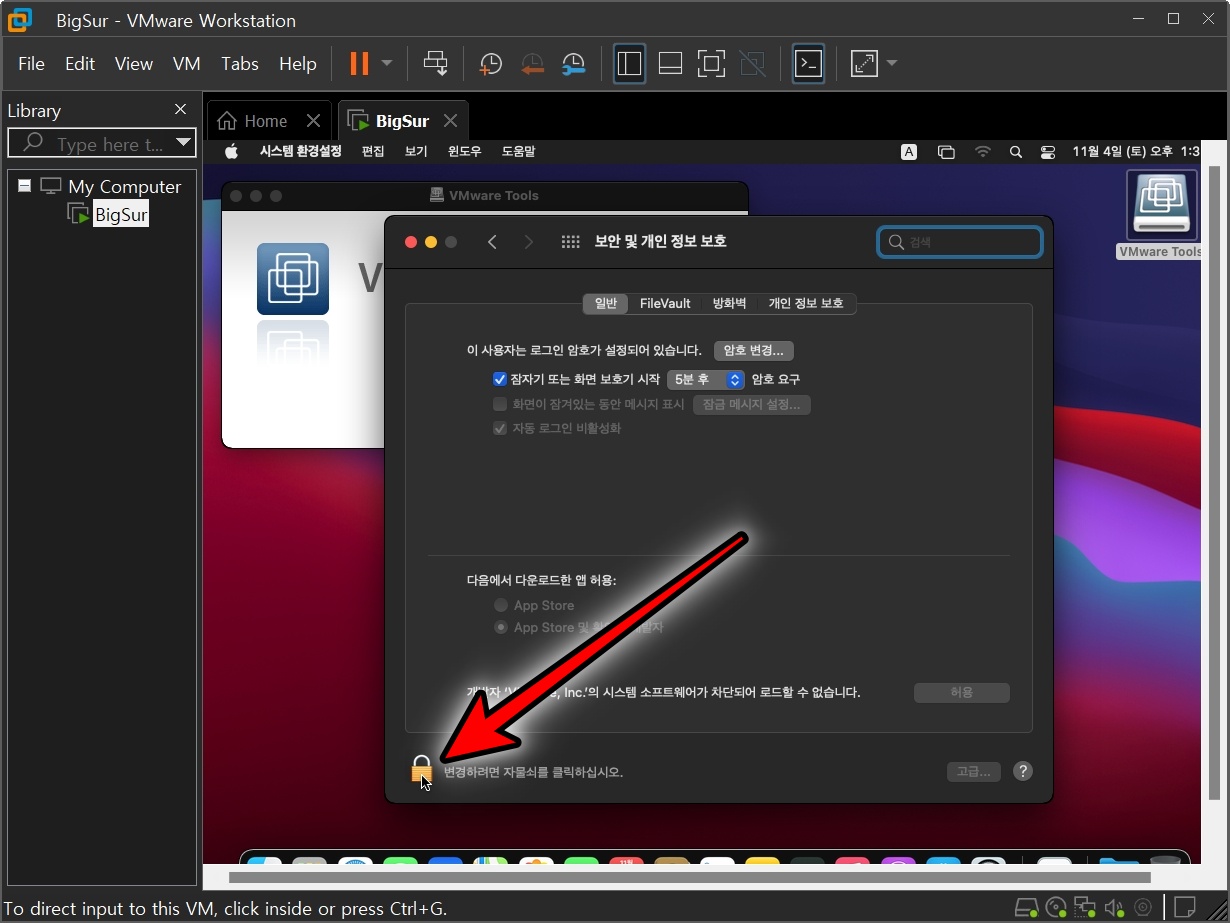Viewport: 1230px width, 923px height.
Task: Select BigSur in the Library tree
Action: click(121, 214)
